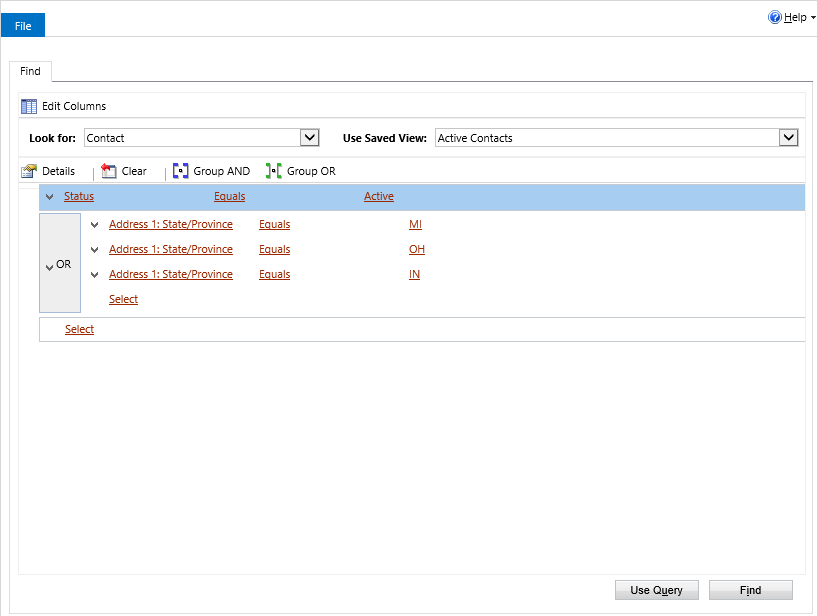817x616 pixels.
Task: Click the Edit Columns table icon
Action: pyautogui.click(x=29, y=106)
